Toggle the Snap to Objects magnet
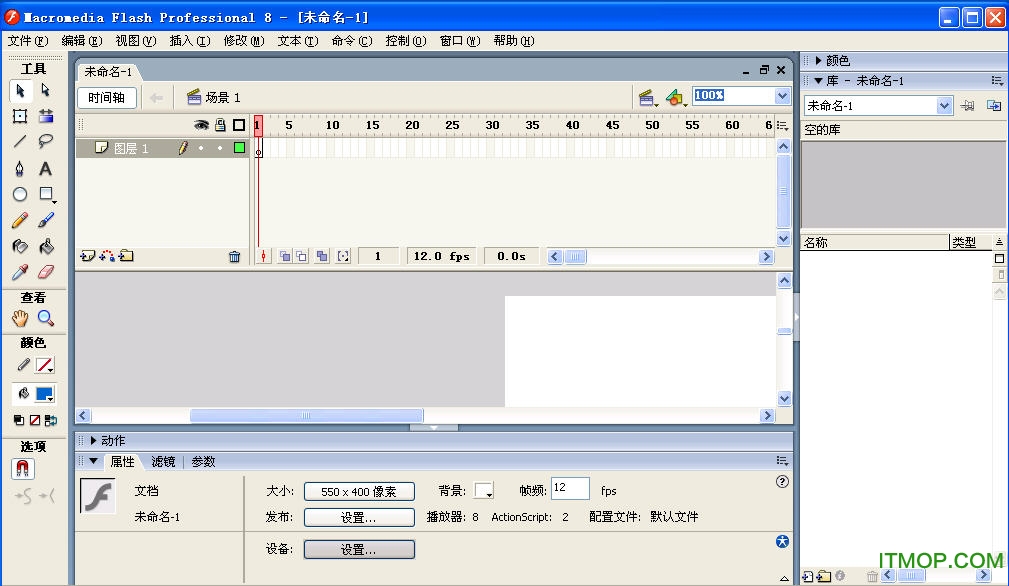 (x=23, y=468)
